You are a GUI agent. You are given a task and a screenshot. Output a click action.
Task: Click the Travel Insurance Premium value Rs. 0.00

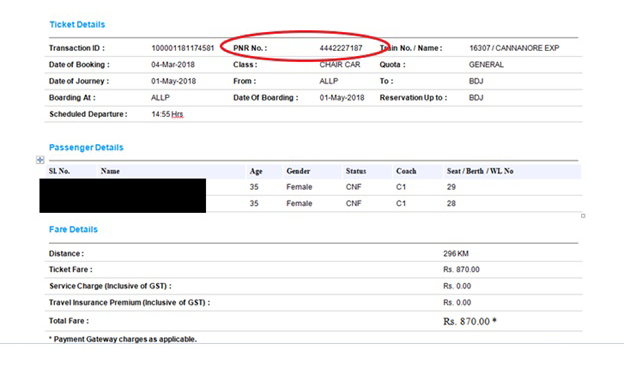457,303
